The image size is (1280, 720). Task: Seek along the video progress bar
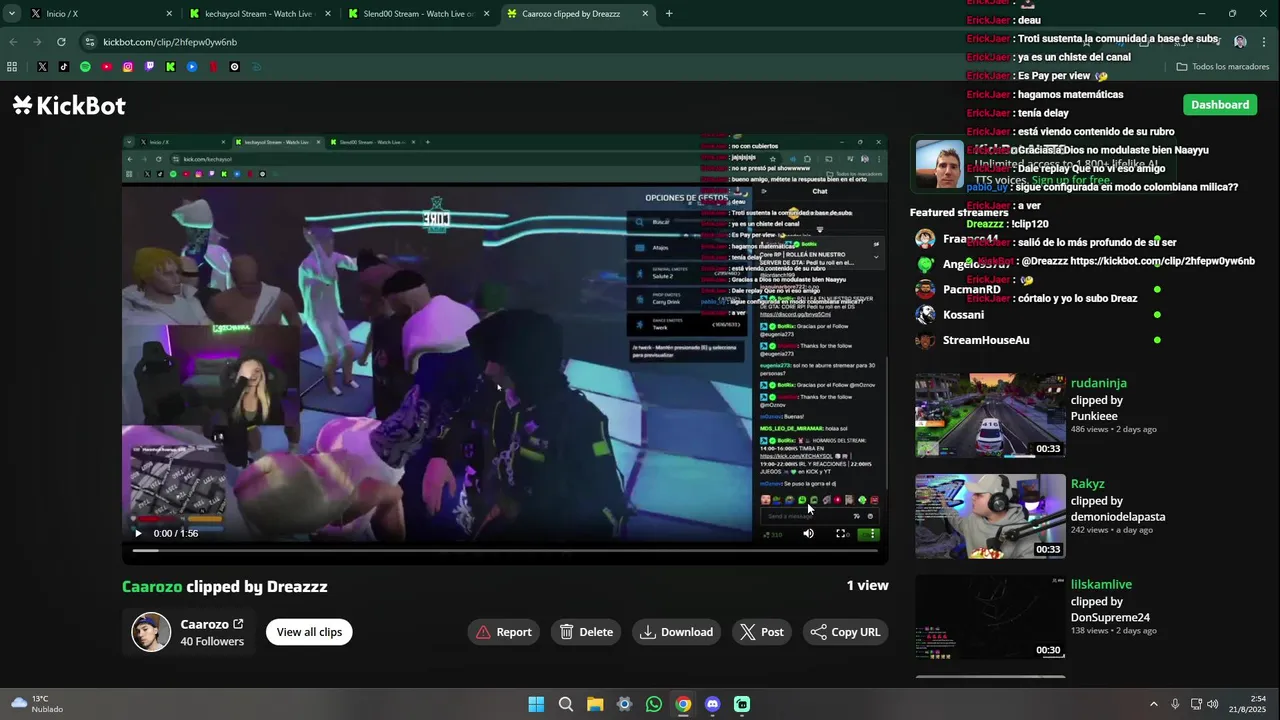(505, 550)
